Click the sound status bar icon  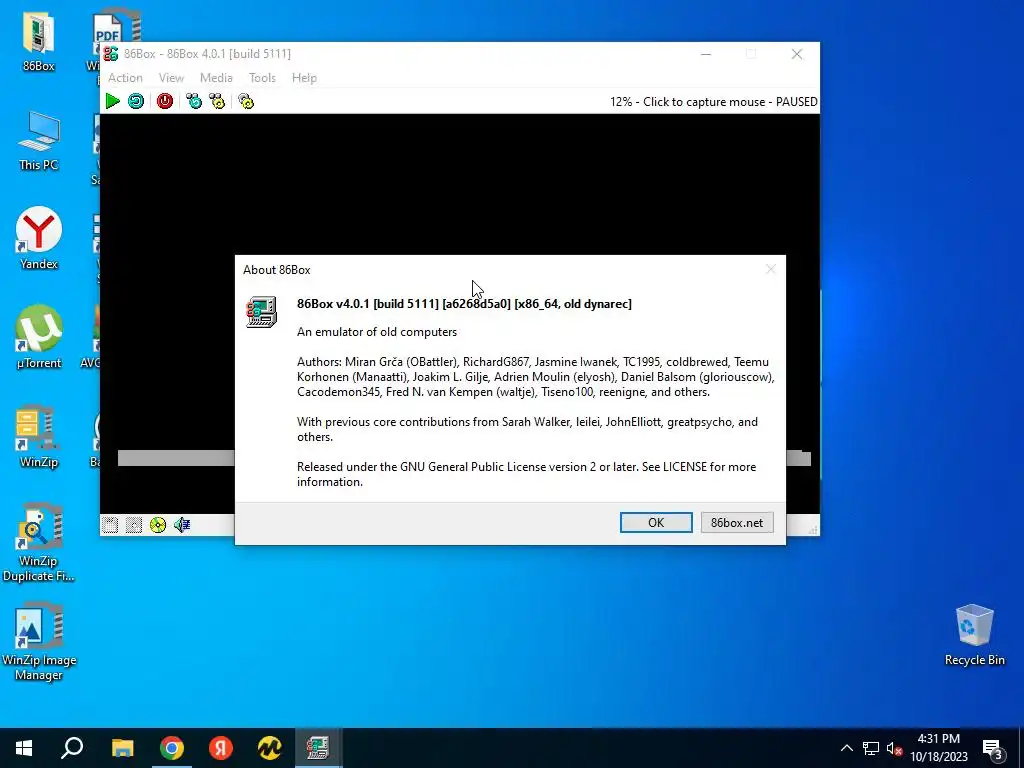pyautogui.click(x=182, y=525)
